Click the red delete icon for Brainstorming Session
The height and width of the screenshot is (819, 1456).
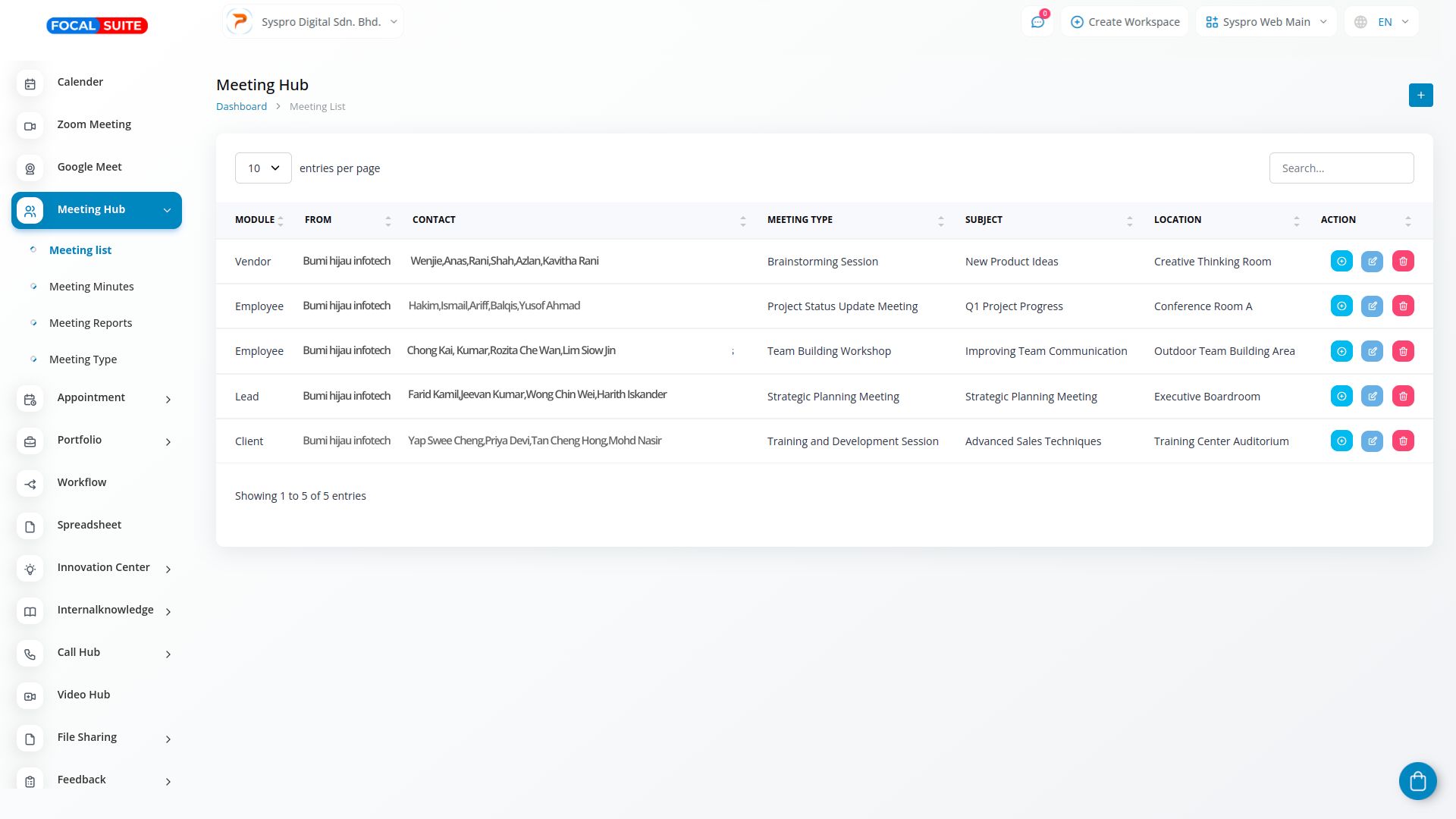[x=1403, y=262]
